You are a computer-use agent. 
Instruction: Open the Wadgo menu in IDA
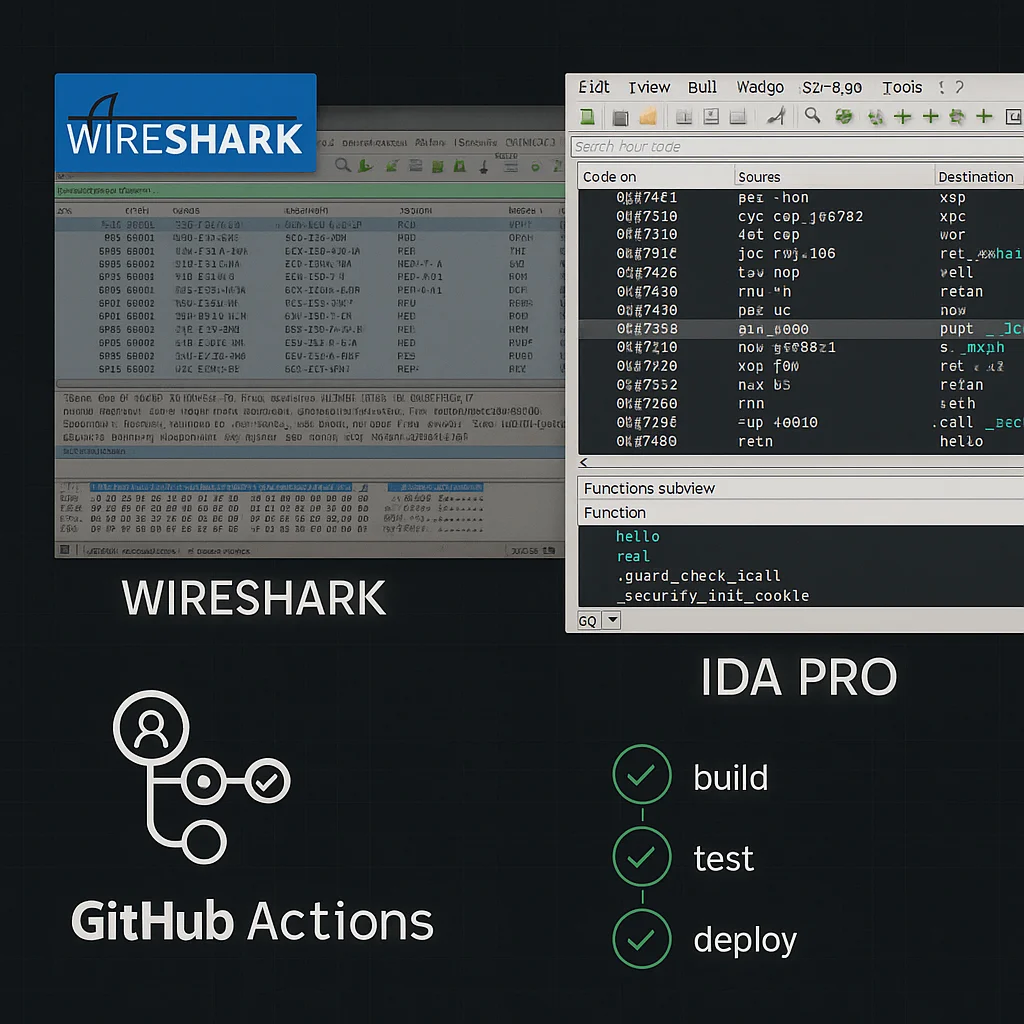click(760, 88)
